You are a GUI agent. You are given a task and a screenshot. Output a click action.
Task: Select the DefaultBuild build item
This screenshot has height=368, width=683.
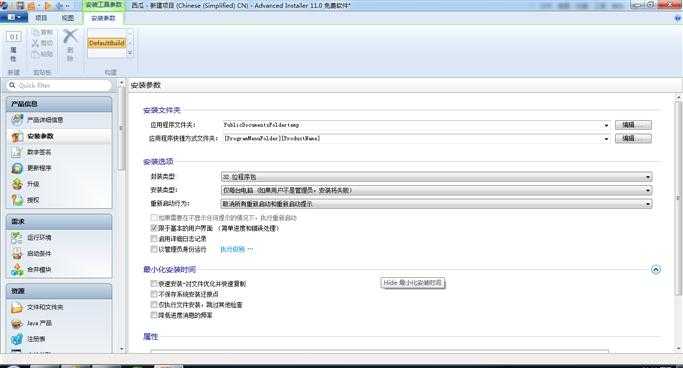(x=107, y=43)
